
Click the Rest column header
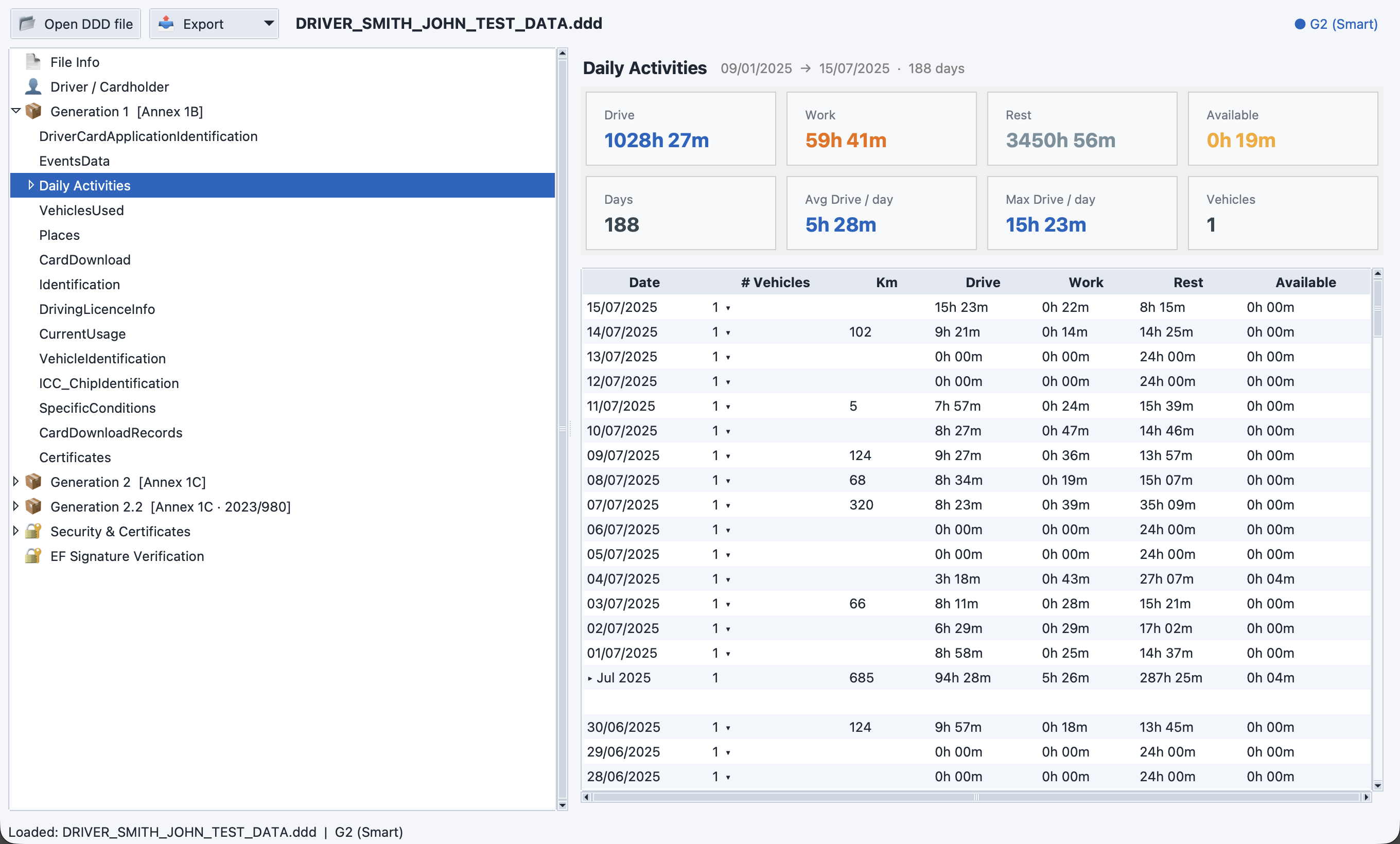click(1188, 283)
